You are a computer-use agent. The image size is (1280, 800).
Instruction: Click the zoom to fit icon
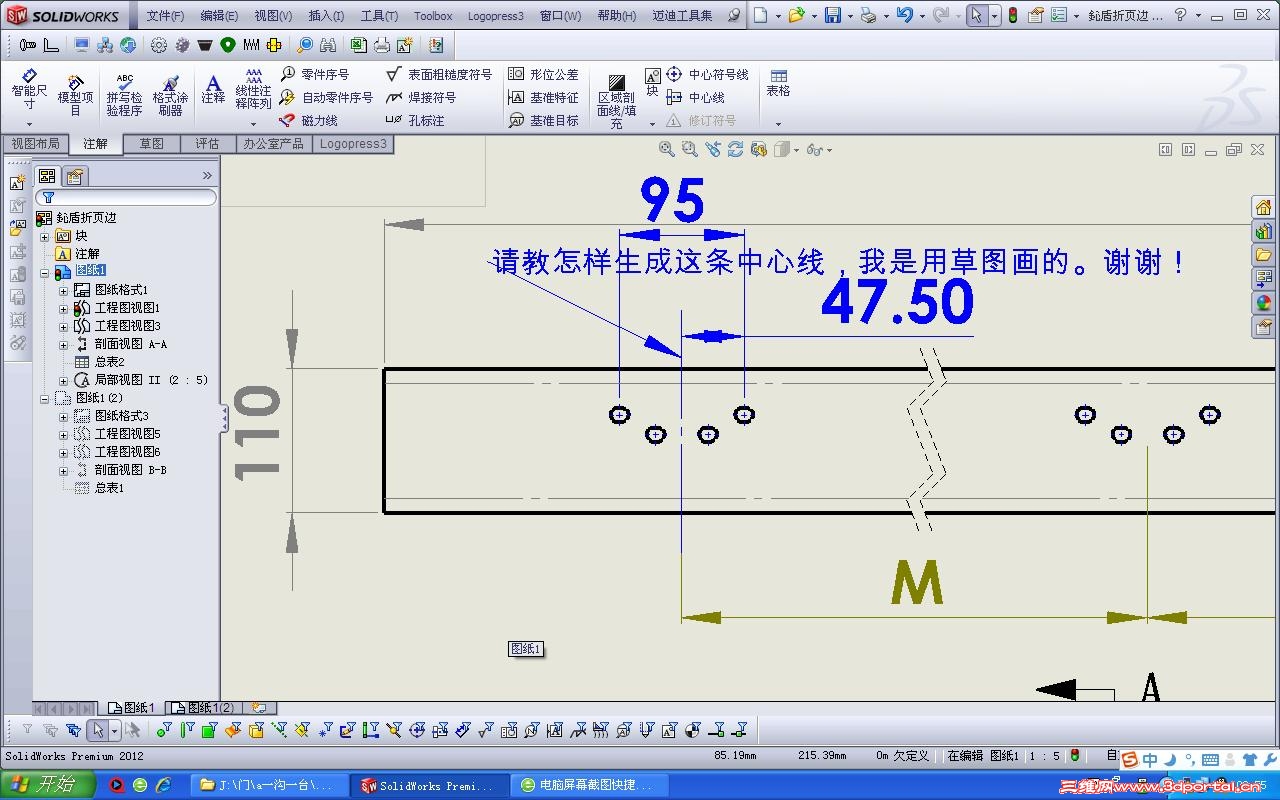pyautogui.click(x=667, y=149)
